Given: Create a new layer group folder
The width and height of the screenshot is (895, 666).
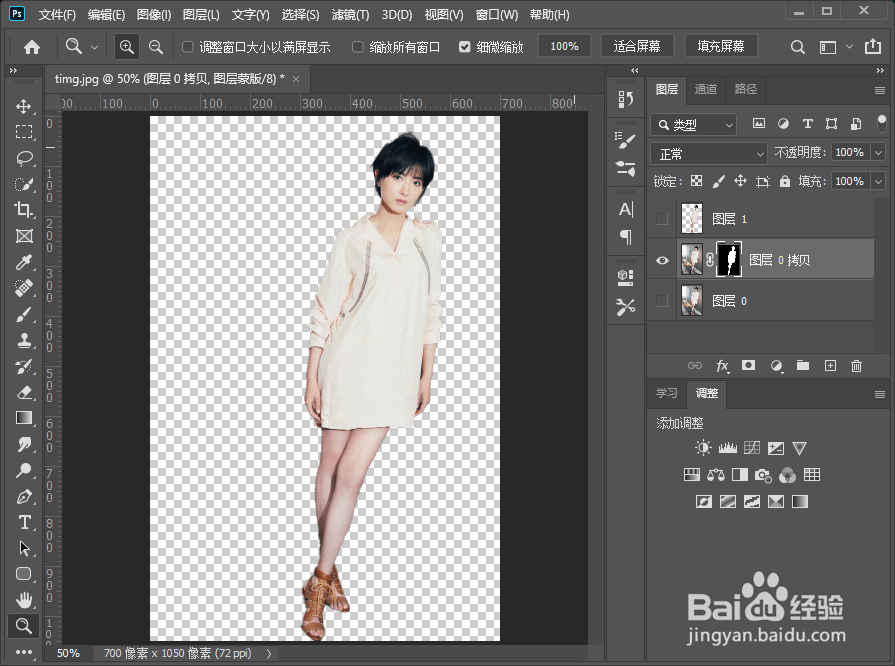Looking at the screenshot, I should tap(803, 365).
